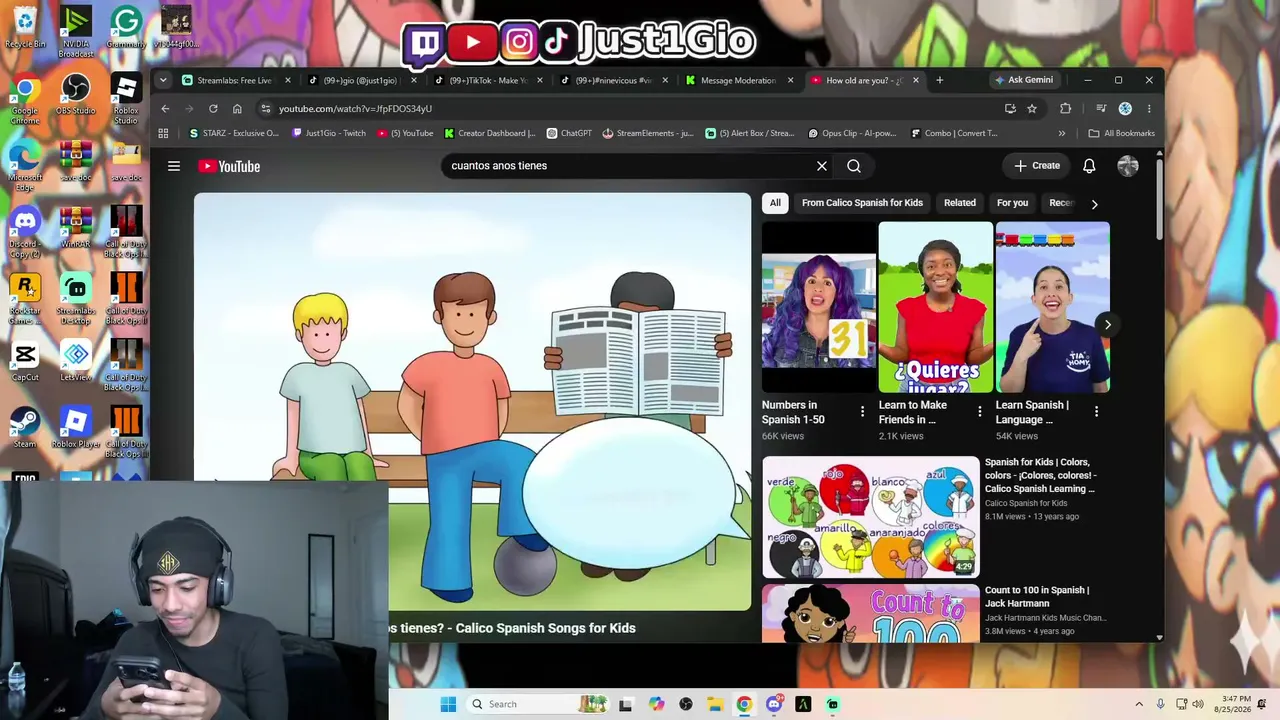The height and width of the screenshot is (720, 1280).
Task: Launch OBS Studio from the desktop
Action: (x=75, y=96)
